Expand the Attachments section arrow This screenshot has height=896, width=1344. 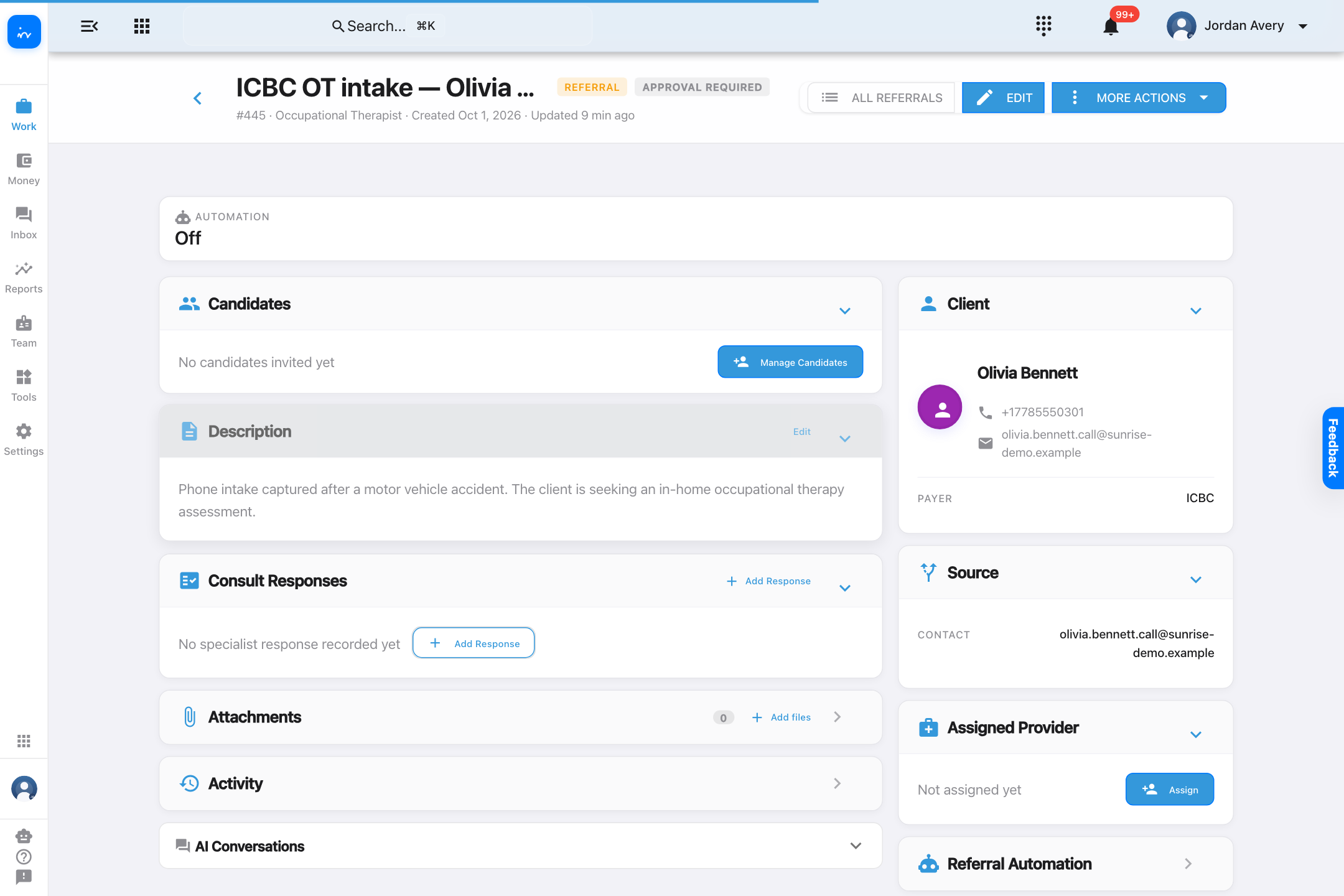[838, 717]
